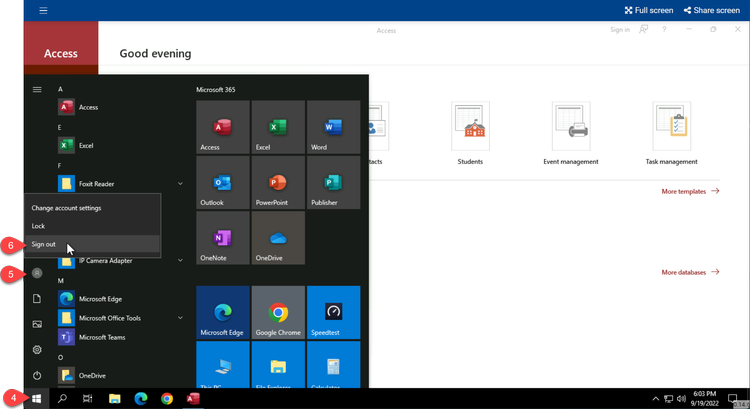Choose Sign out from the account menu

click(92, 244)
